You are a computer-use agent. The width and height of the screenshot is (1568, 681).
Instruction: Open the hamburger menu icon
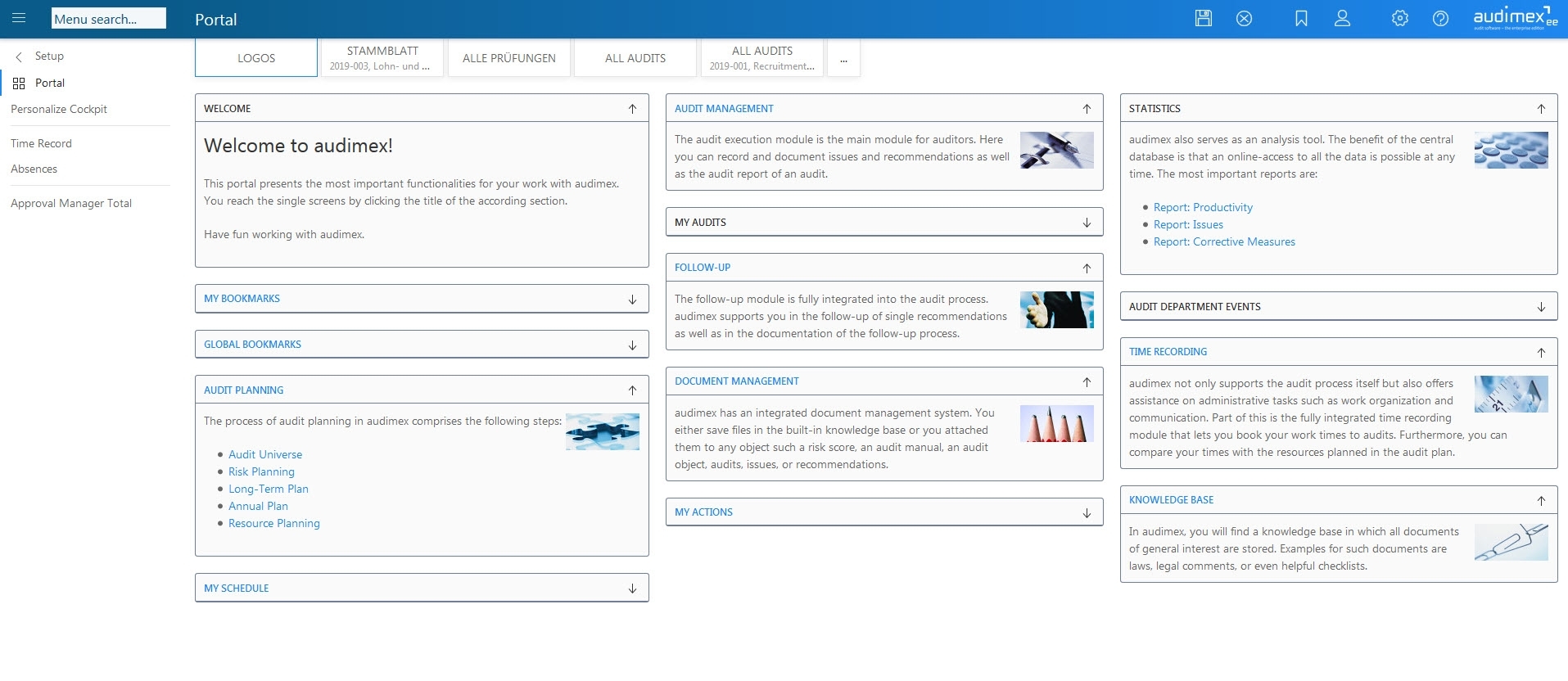(19, 18)
